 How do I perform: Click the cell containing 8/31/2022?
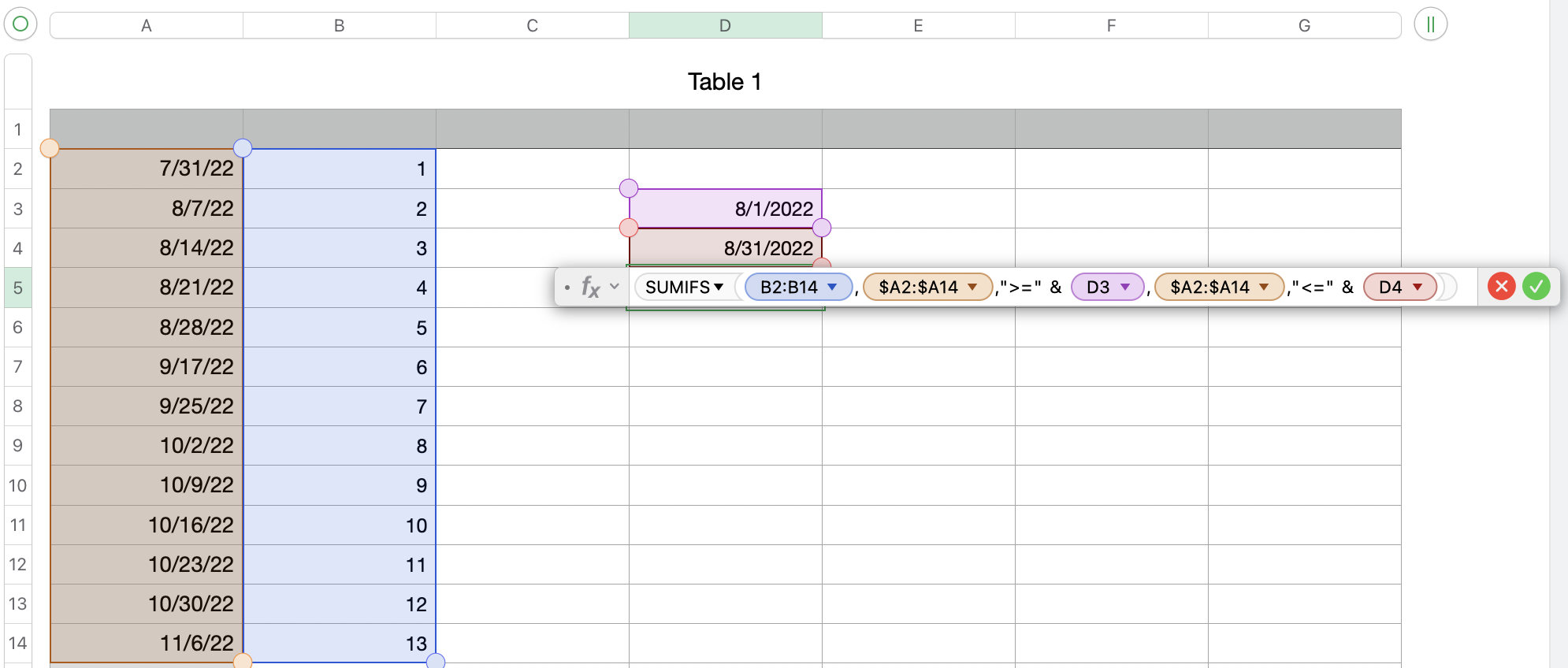tap(725, 247)
